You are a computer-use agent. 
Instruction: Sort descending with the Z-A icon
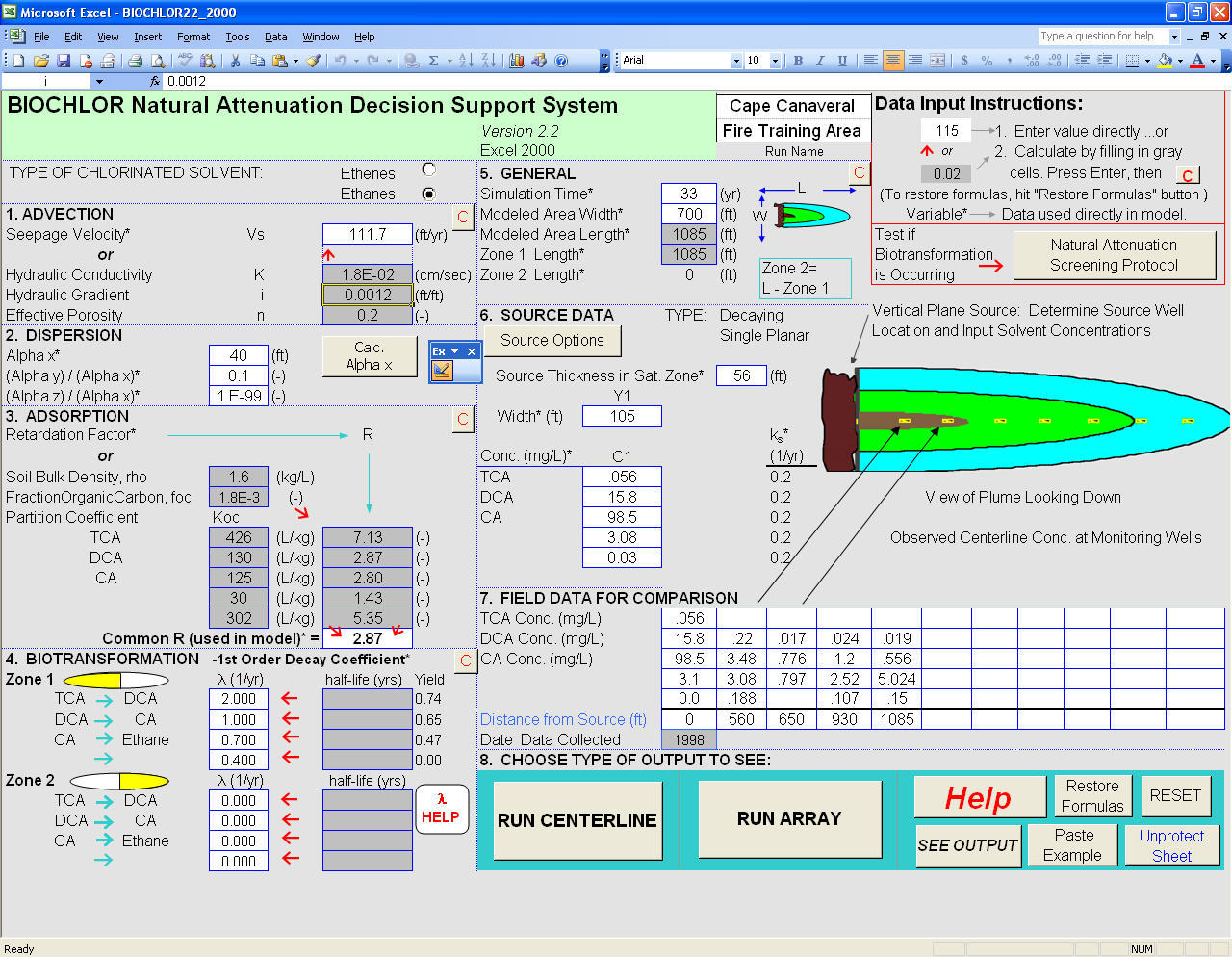pyautogui.click(x=488, y=61)
